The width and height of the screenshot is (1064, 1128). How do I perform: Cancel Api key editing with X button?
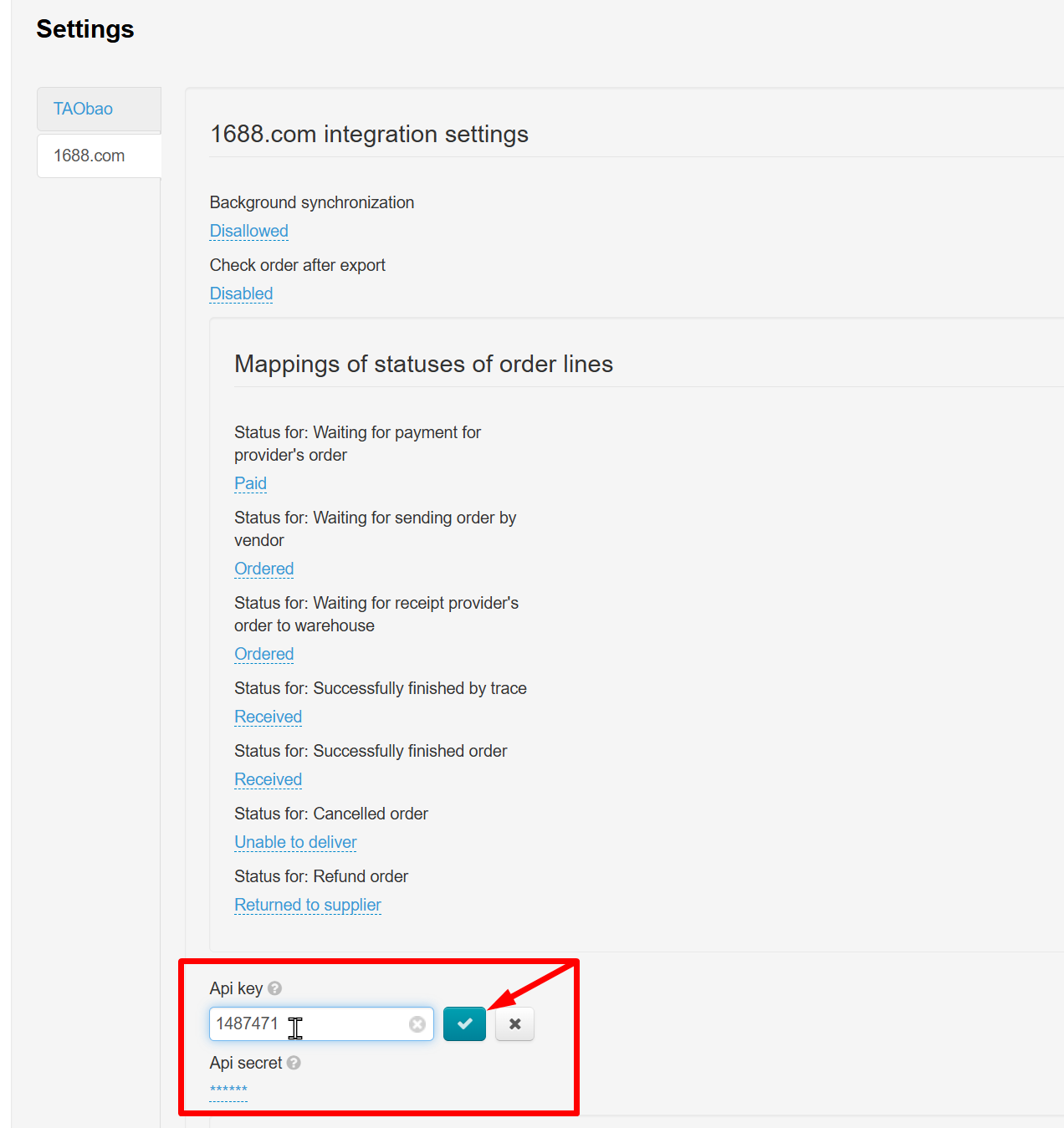[514, 1024]
